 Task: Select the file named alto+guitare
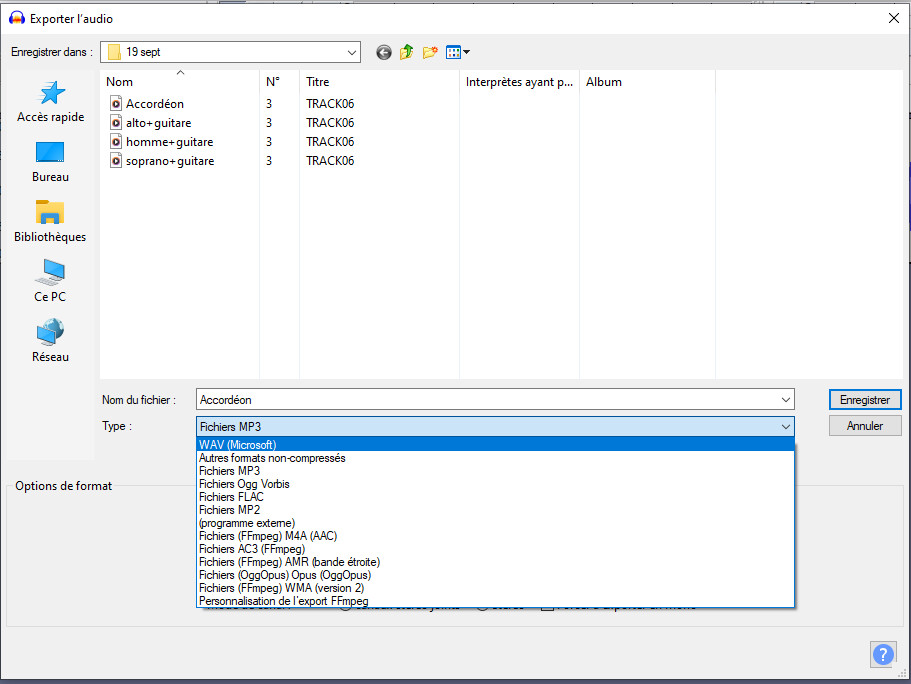pos(159,123)
